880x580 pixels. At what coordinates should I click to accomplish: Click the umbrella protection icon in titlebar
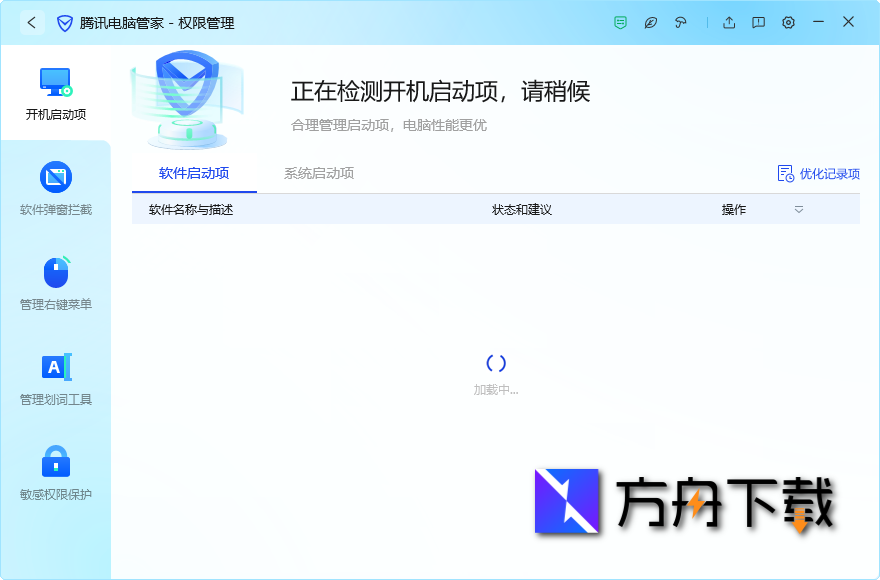click(x=681, y=22)
